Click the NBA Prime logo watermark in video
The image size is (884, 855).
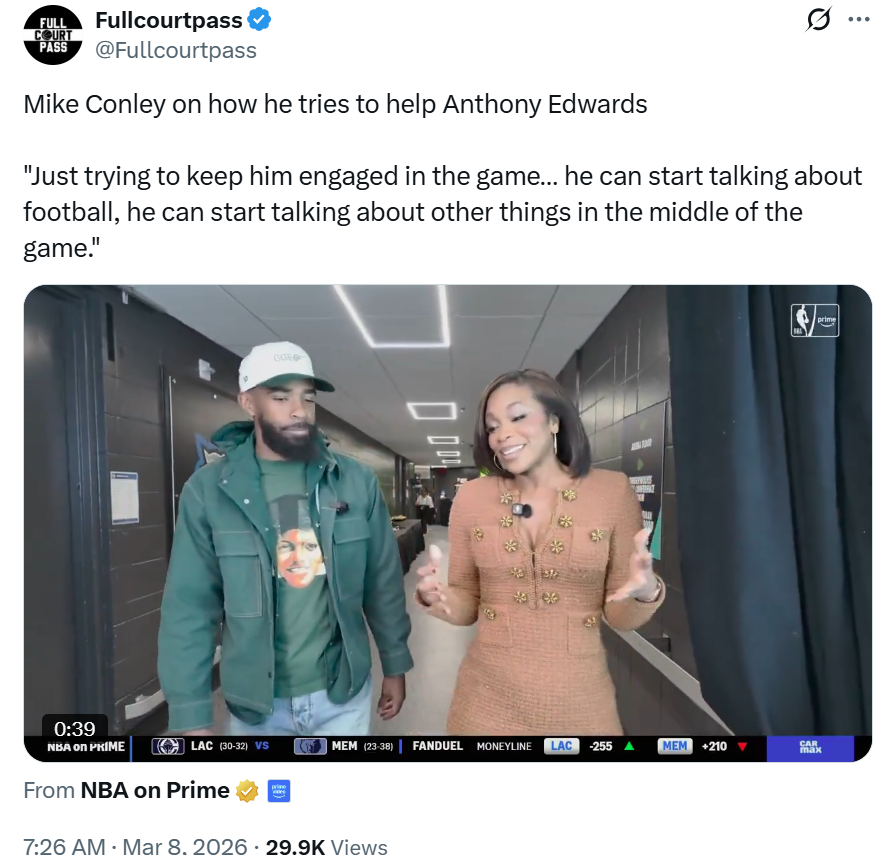pos(815,320)
